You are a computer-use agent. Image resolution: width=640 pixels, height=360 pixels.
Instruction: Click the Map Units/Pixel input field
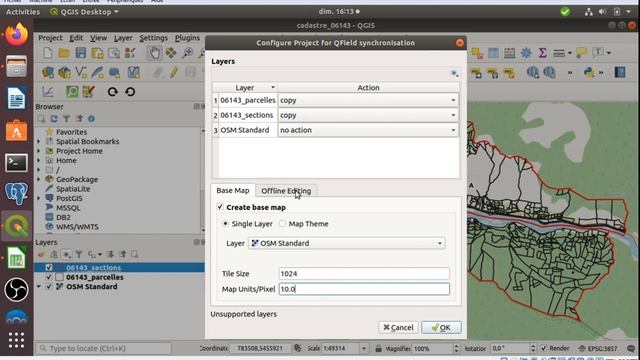[x=364, y=289]
